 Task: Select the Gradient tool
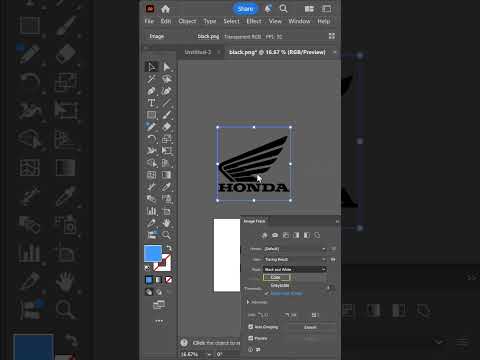pyautogui.click(x=167, y=175)
